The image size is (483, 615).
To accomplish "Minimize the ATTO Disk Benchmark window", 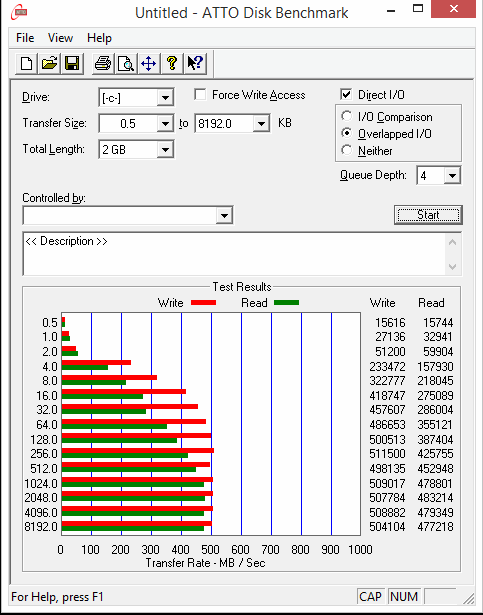I will (x=391, y=9).
